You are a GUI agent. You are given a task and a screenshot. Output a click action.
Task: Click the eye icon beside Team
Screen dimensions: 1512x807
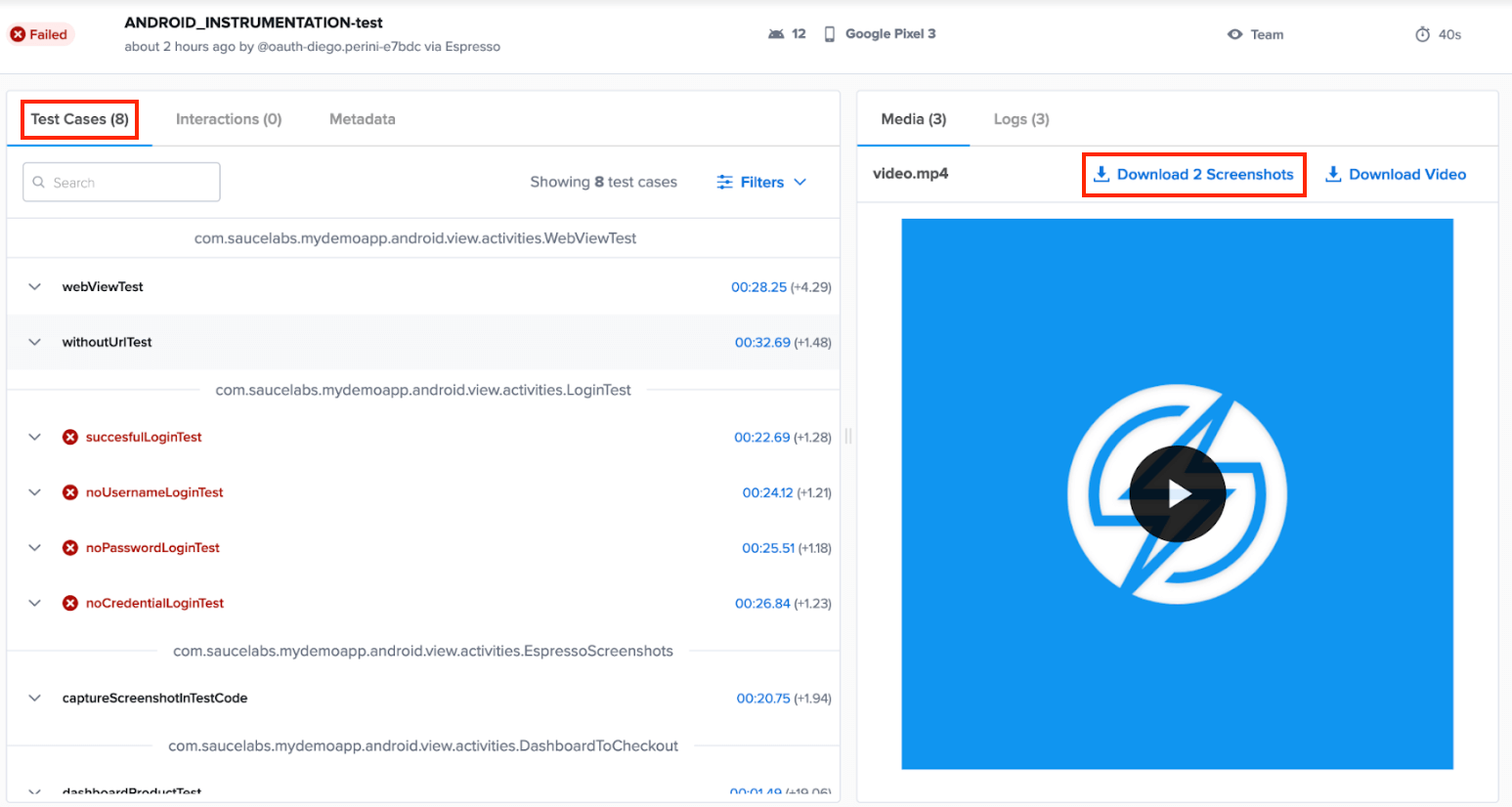coord(1235,34)
